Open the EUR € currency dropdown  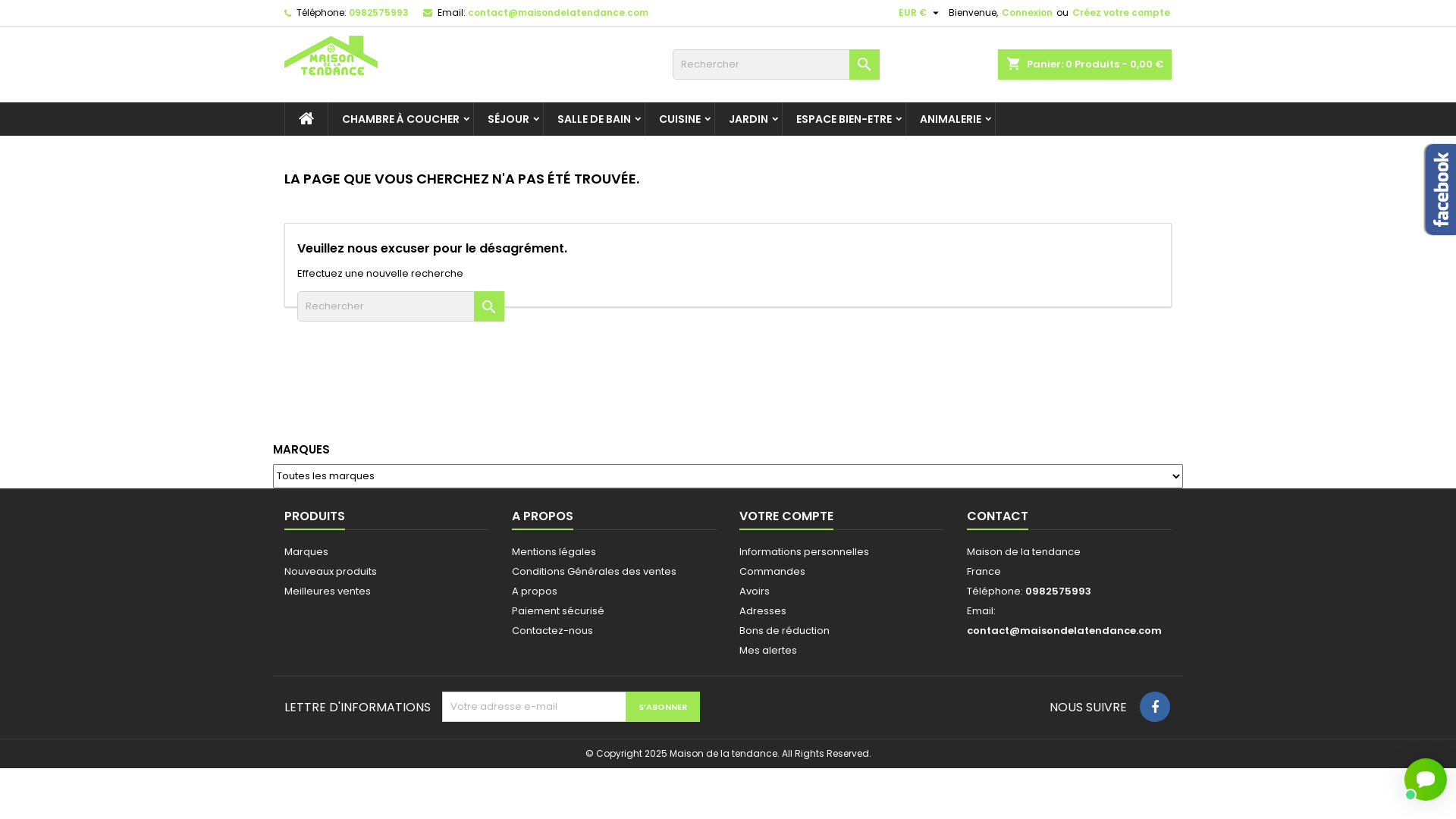918,13
